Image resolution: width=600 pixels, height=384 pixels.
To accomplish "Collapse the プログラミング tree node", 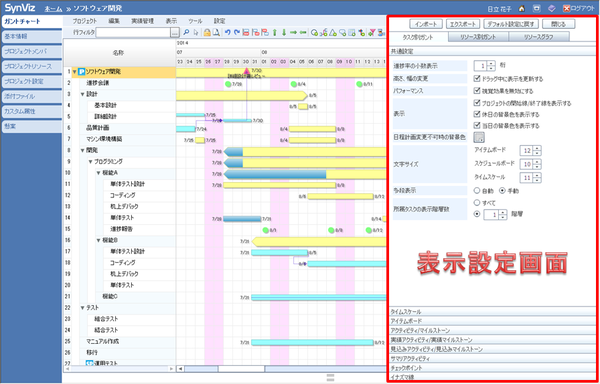I will coord(91,162).
